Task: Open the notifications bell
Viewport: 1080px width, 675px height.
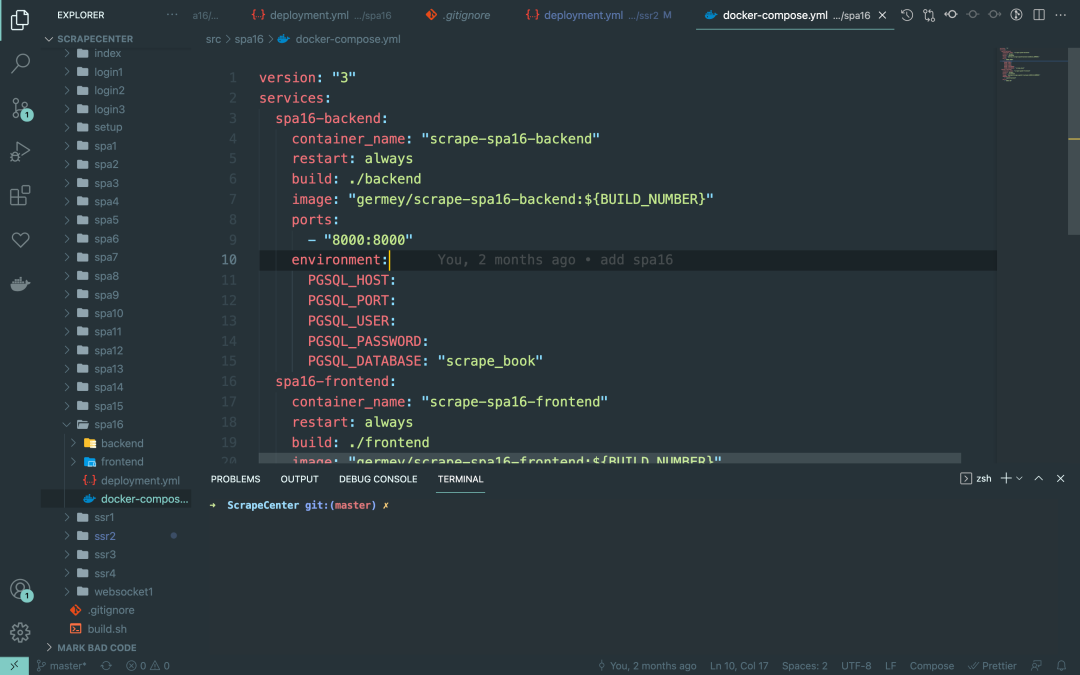Action: 1060,664
